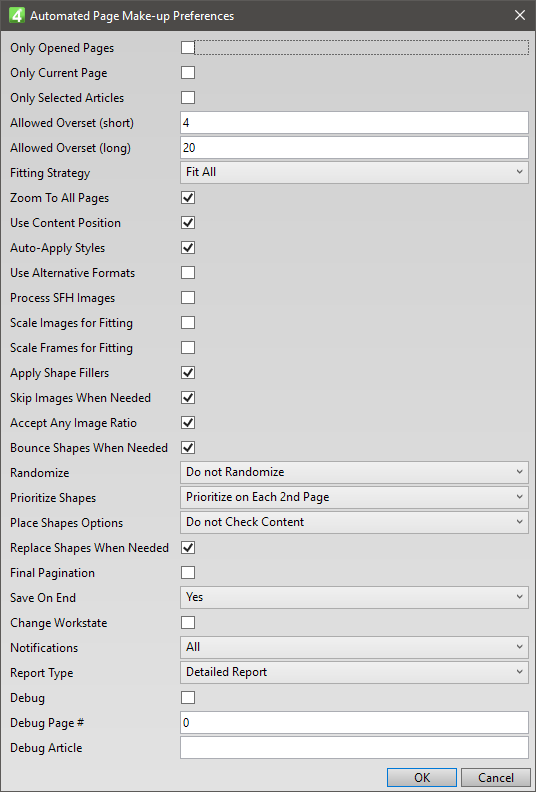Confirm settings with the OK button
This screenshot has height=792, width=536.
422,778
